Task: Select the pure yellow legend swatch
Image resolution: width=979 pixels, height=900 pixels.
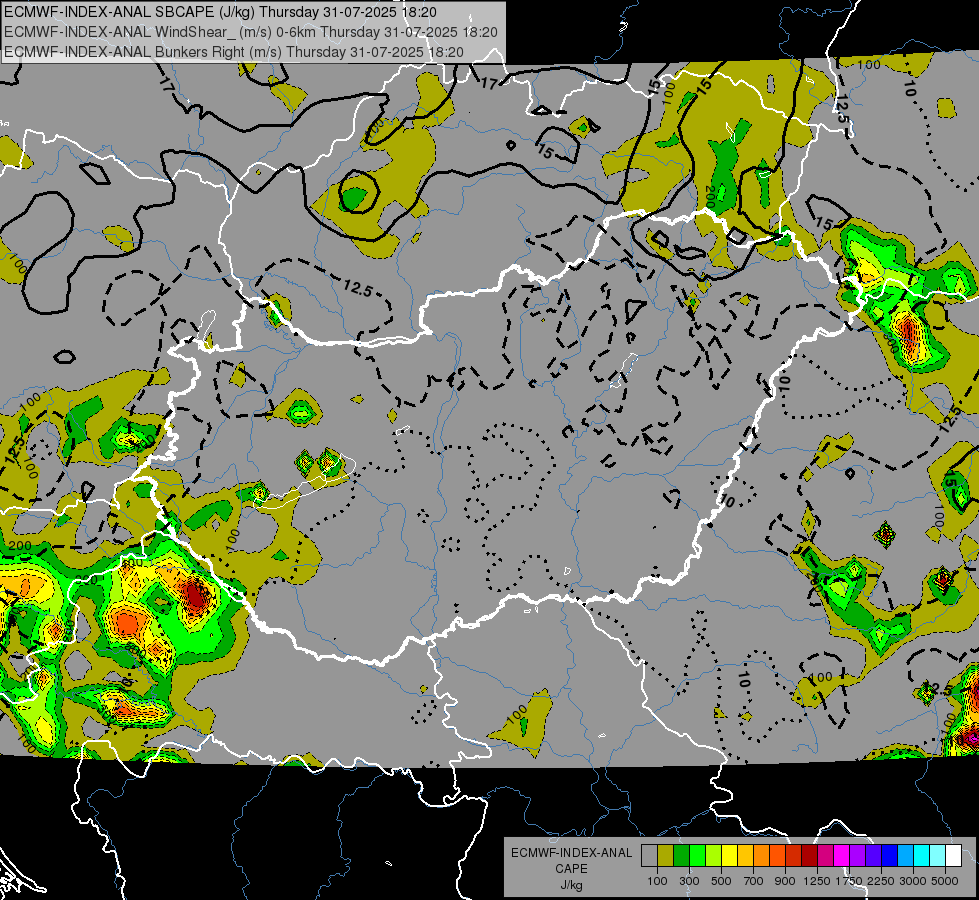Action: tap(729, 856)
